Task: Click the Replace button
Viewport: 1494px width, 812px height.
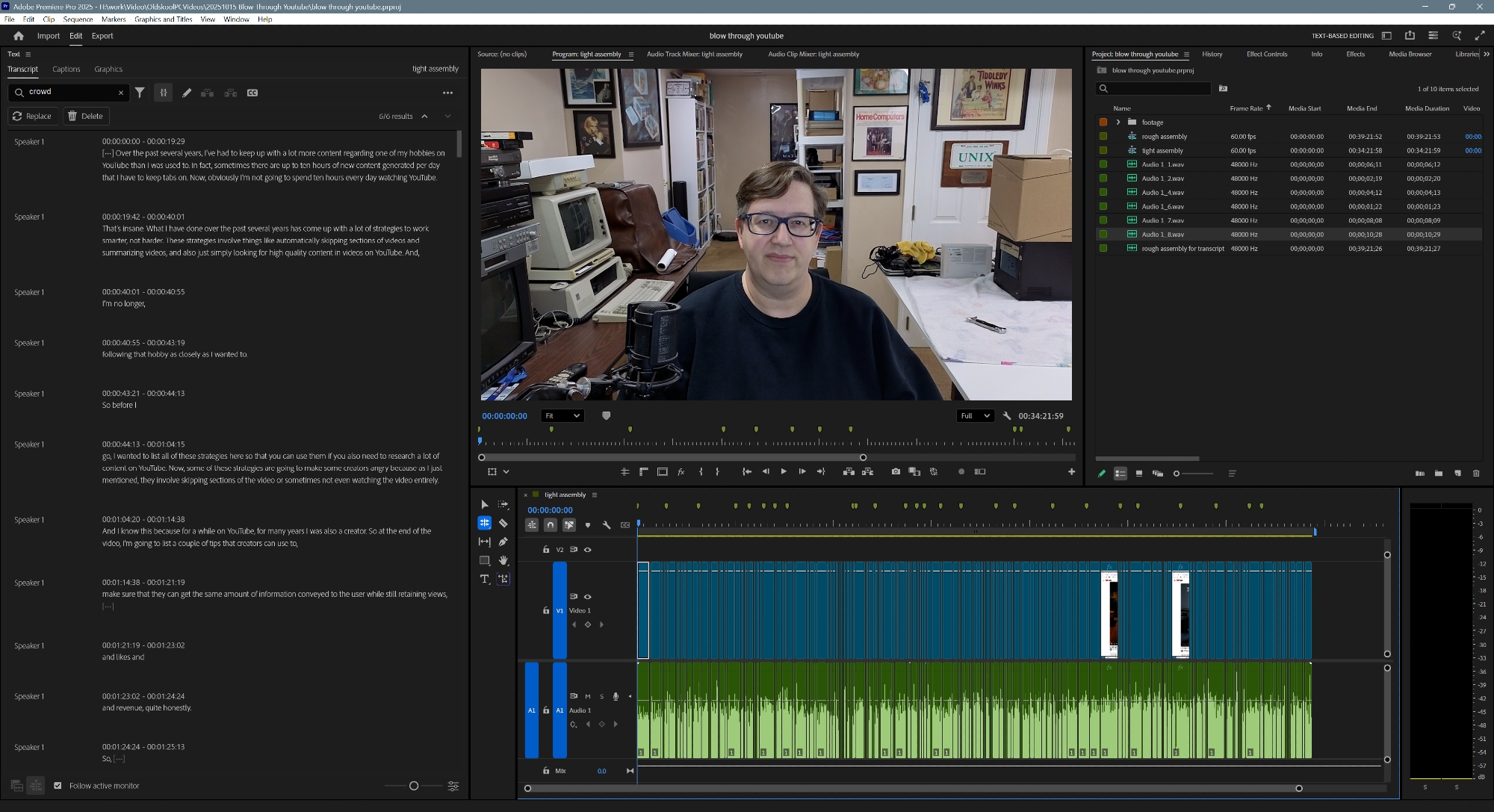Action: (x=32, y=117)
